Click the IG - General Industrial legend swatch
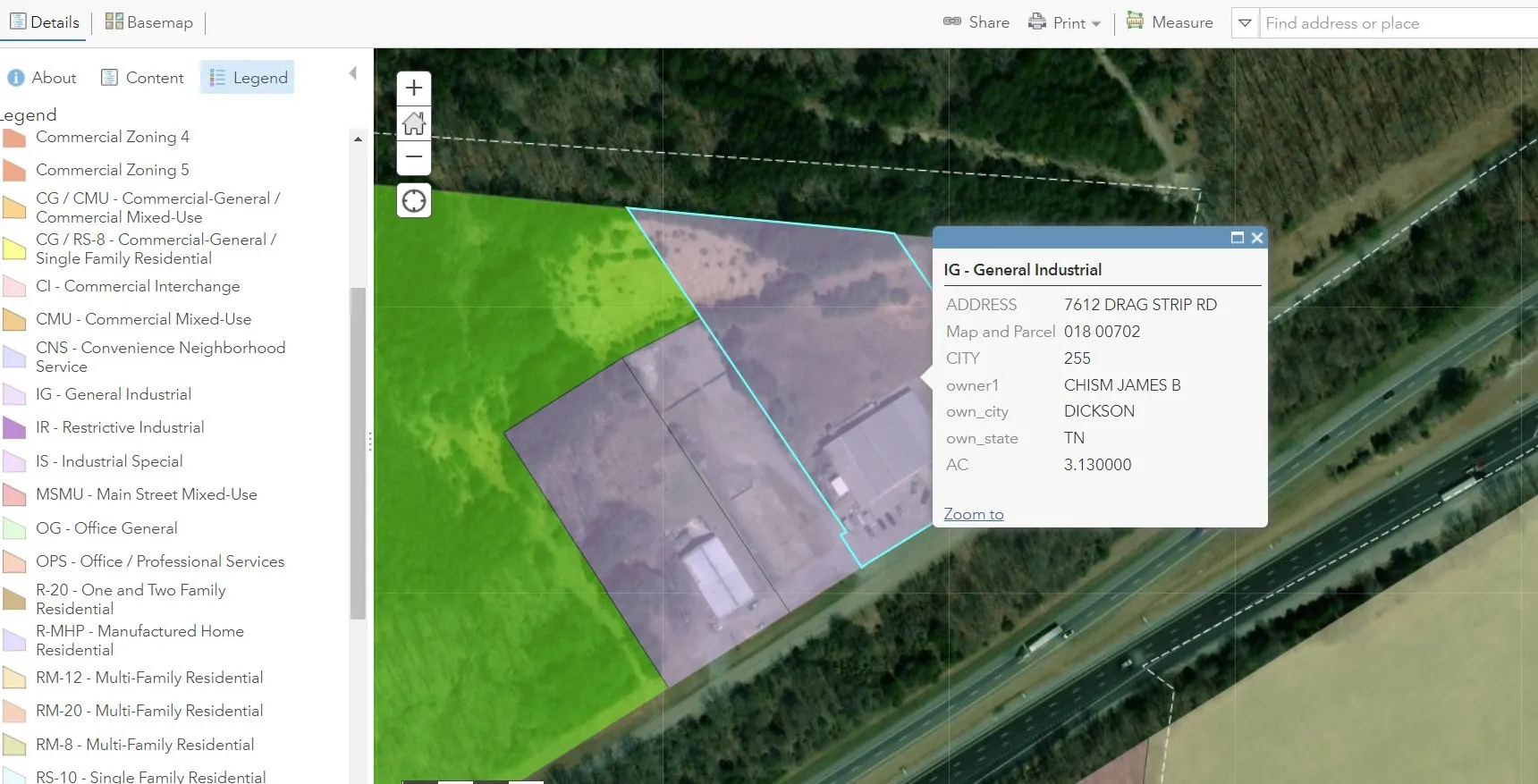The height and width of the screenshot is (784, 1538). point(14,394)
